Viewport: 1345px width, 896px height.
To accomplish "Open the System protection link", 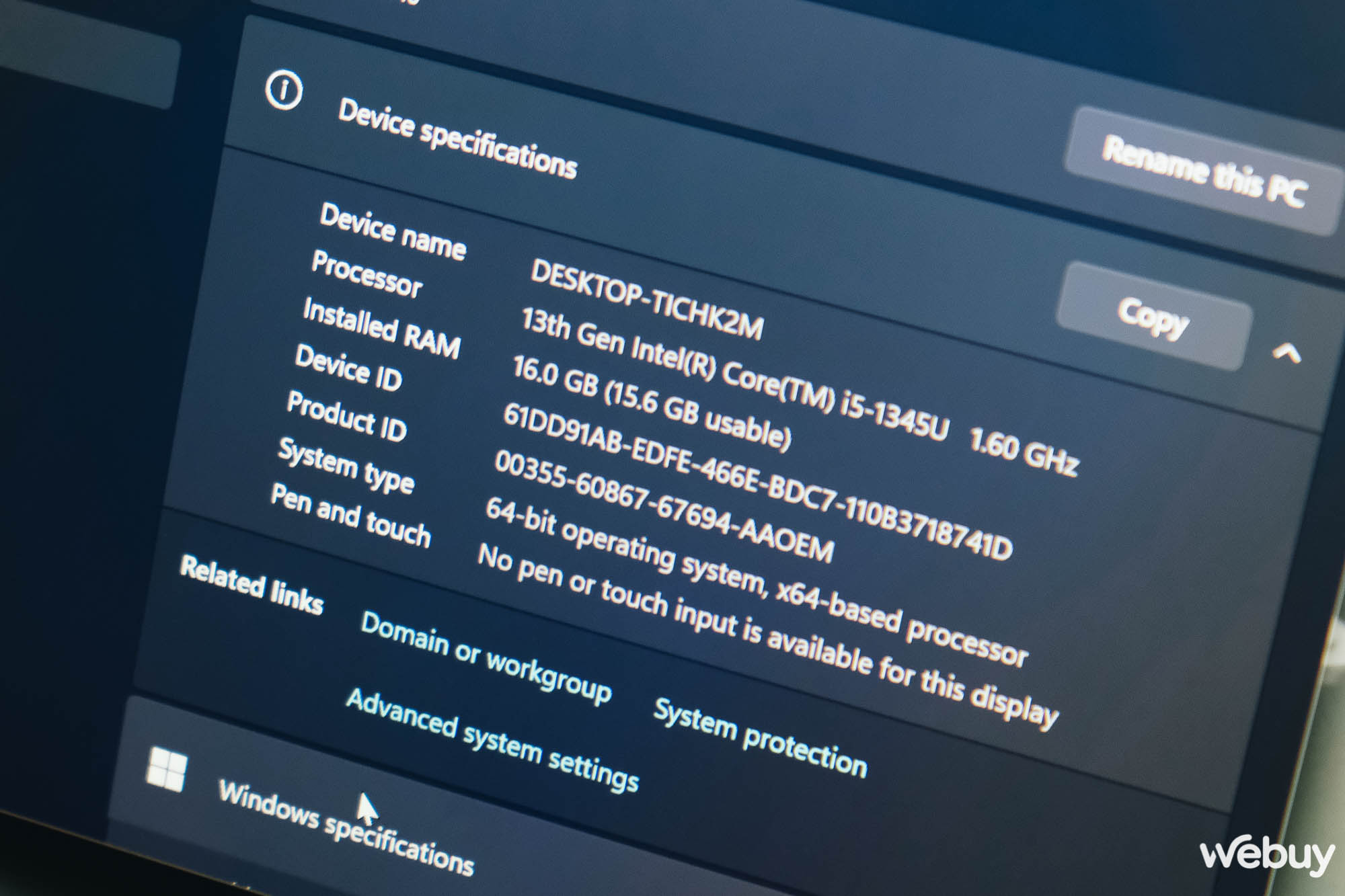I will (760, 738).
